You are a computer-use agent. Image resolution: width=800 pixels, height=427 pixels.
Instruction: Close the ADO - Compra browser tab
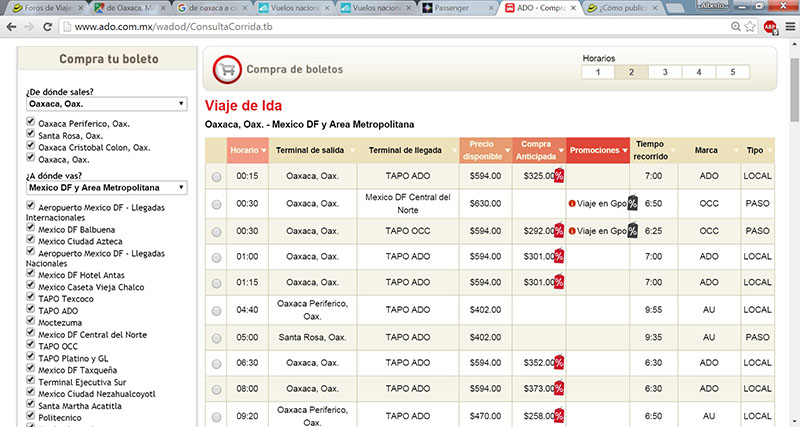[x=573, y=8]
